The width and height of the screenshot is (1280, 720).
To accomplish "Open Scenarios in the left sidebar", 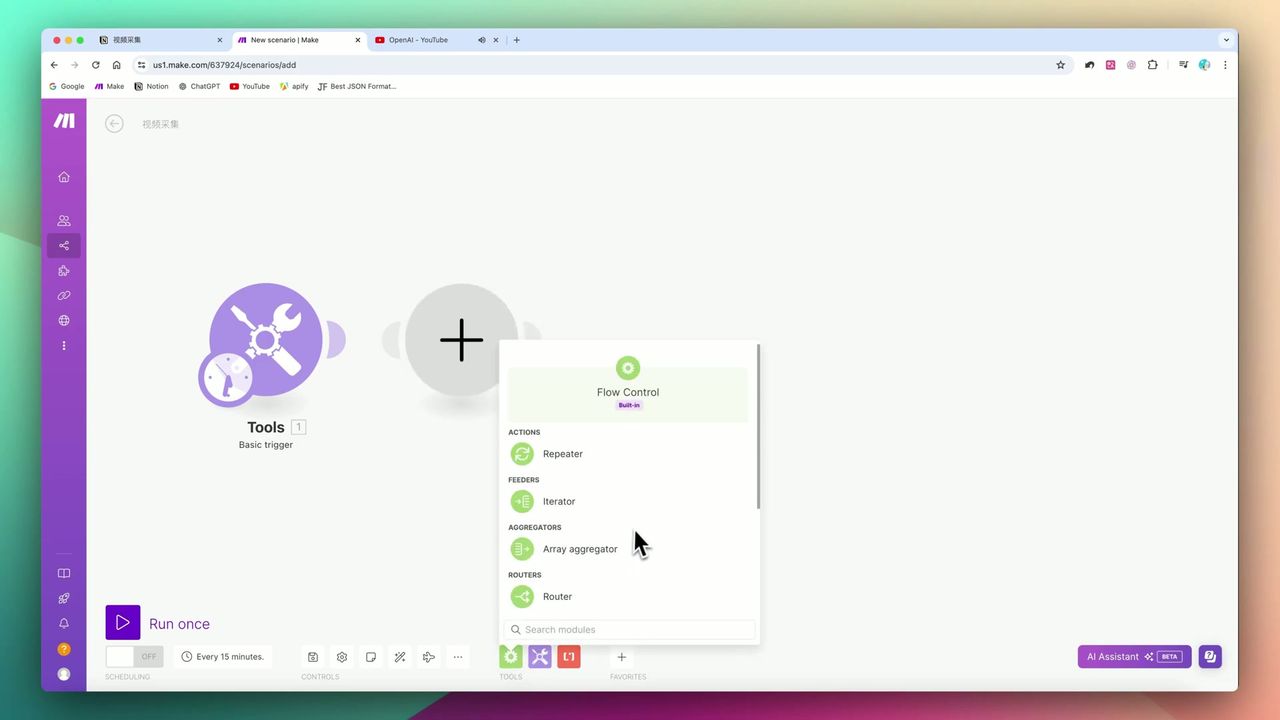I will click(64, 246).
